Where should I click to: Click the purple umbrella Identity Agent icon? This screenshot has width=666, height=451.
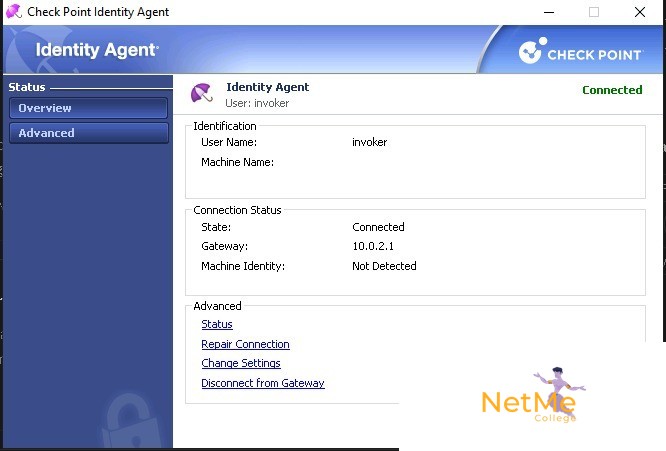pyautogui.click(x=201, y=93)
